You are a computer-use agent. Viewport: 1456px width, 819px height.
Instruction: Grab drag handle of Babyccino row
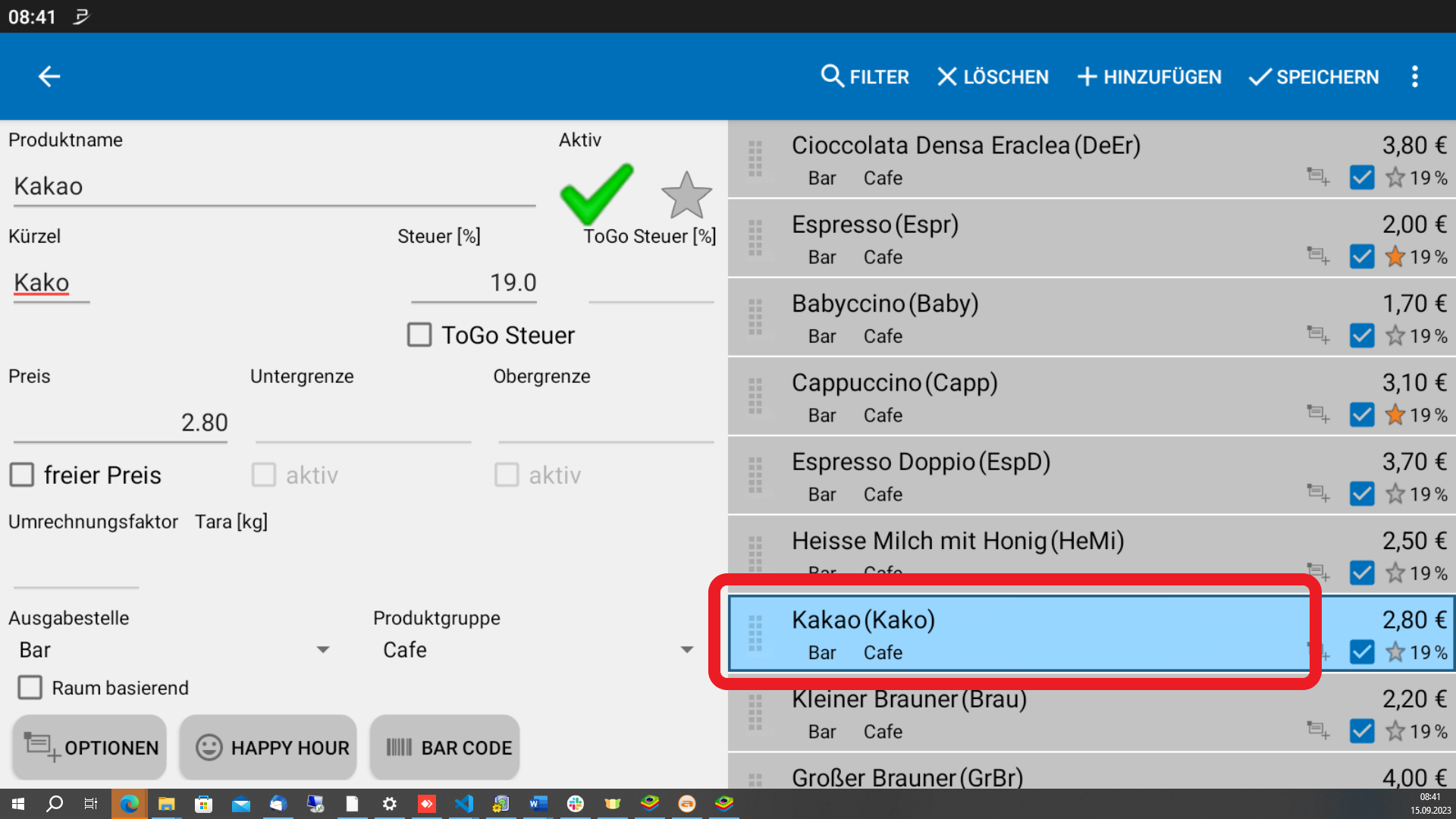coord(755,317)
